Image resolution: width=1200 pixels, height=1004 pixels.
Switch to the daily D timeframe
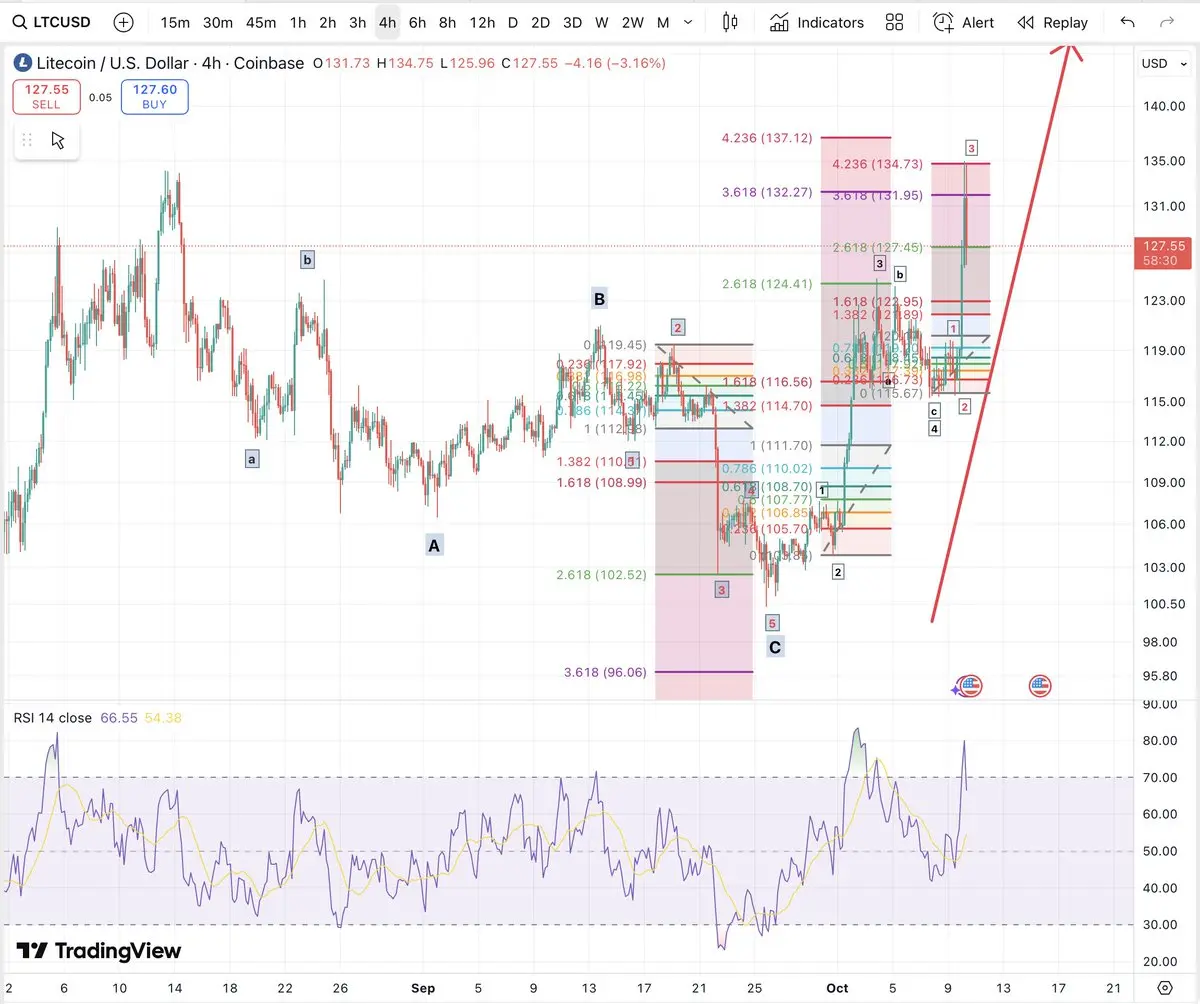pyautogui.click(x=513, y=22)
